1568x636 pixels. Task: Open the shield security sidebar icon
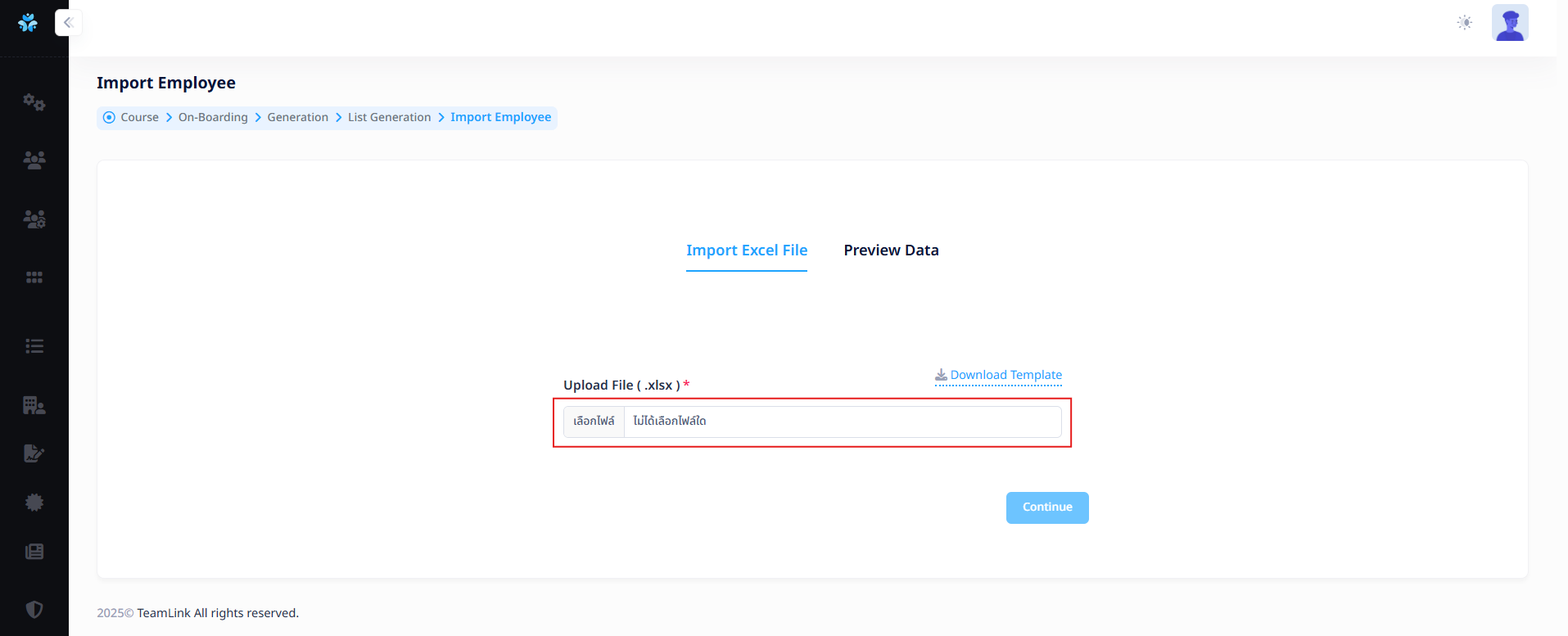[x=34, y=609]
